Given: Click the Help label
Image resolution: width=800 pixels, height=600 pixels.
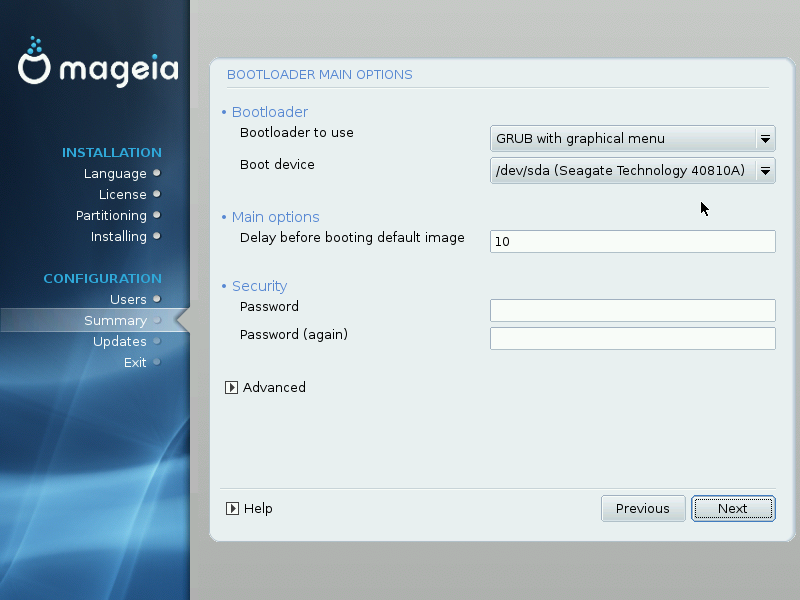Looking at the screenshot, I should (258, 509).
